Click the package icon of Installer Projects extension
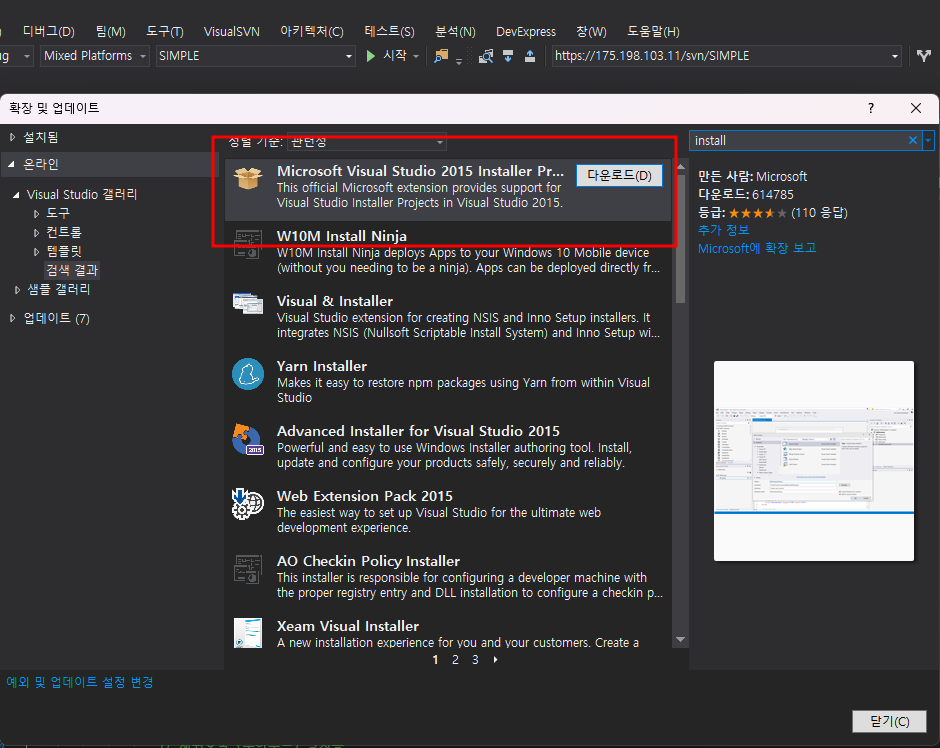 coord(248,178)
